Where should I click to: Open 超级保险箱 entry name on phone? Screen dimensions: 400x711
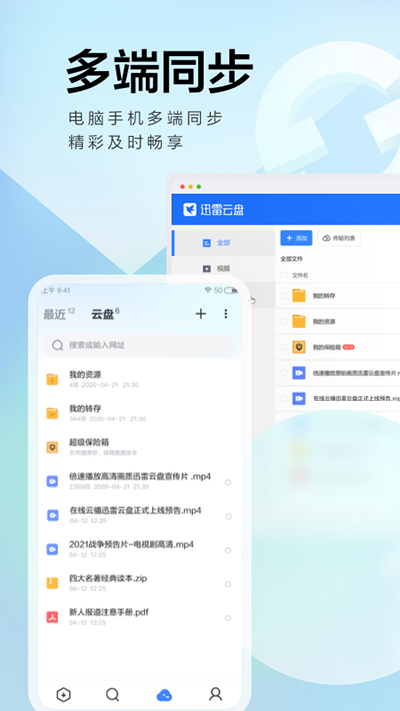(x=89, y=442)
